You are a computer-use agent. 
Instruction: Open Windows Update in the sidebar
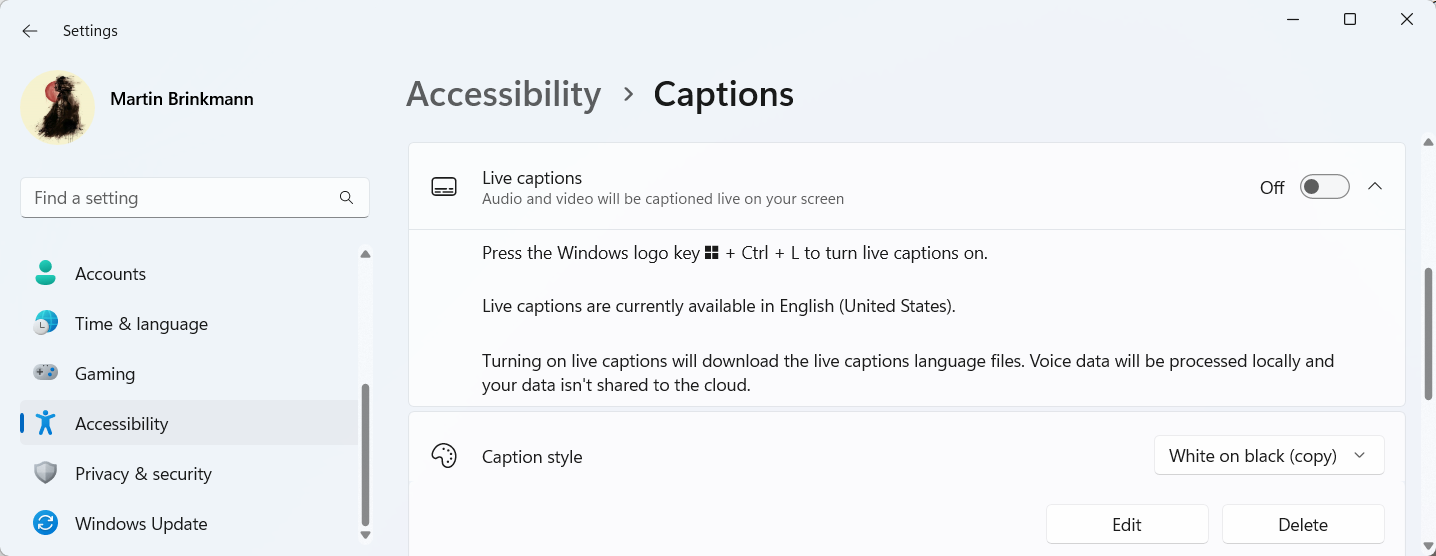[189, 524]
